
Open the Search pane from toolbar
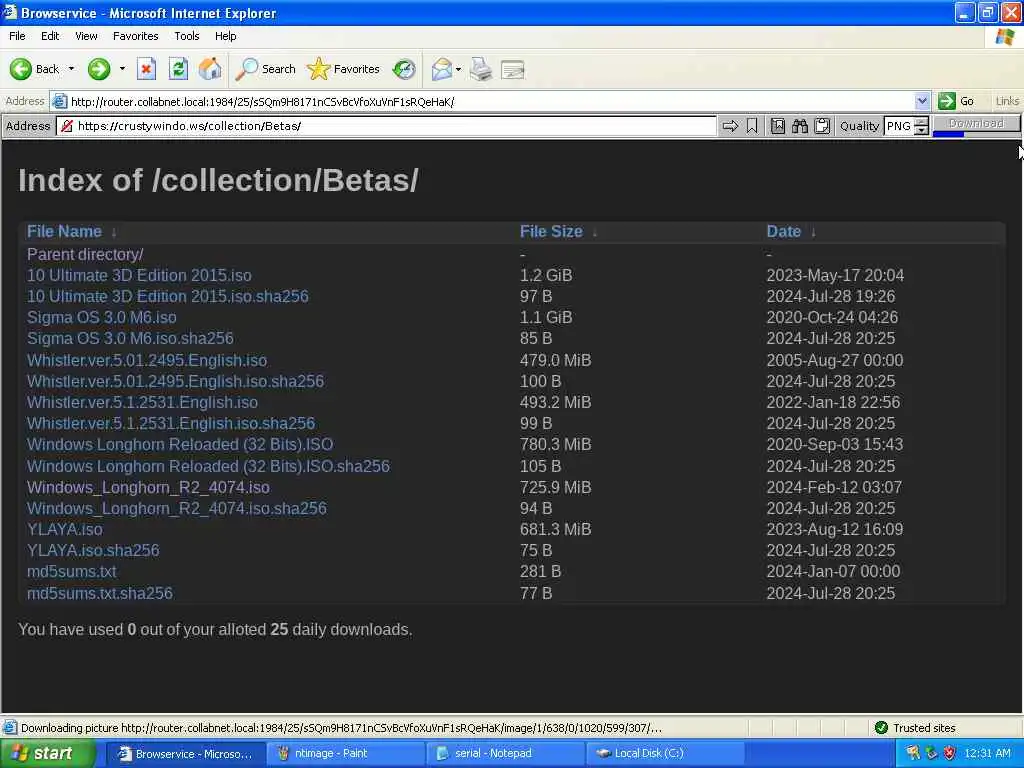pos(265,69)
